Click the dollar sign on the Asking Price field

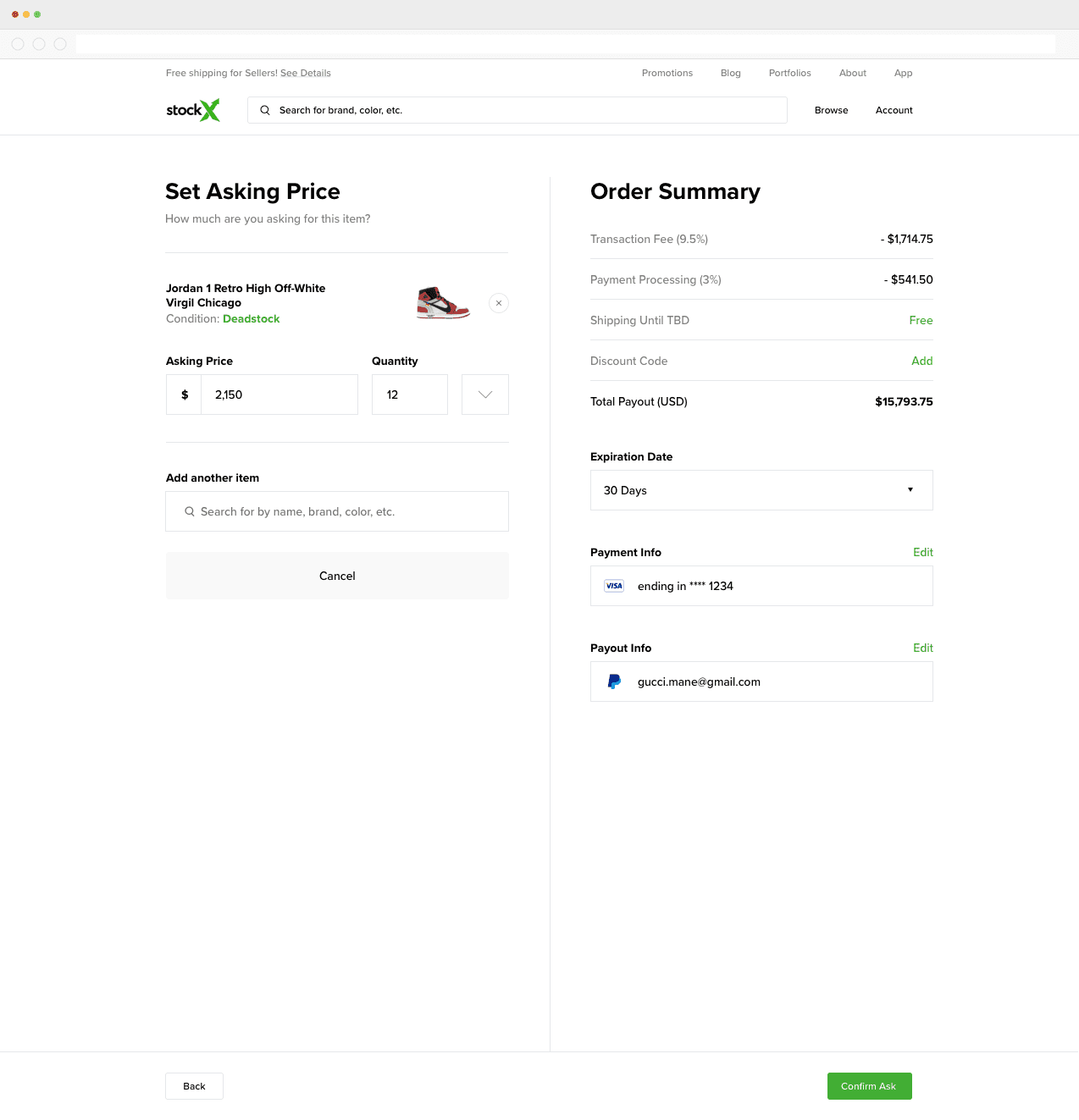click(x=183, y=394)
